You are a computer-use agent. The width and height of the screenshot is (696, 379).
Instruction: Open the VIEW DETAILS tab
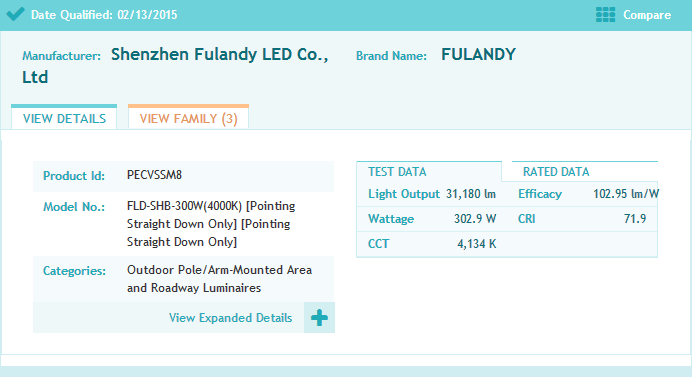click(x=64, y=118)
